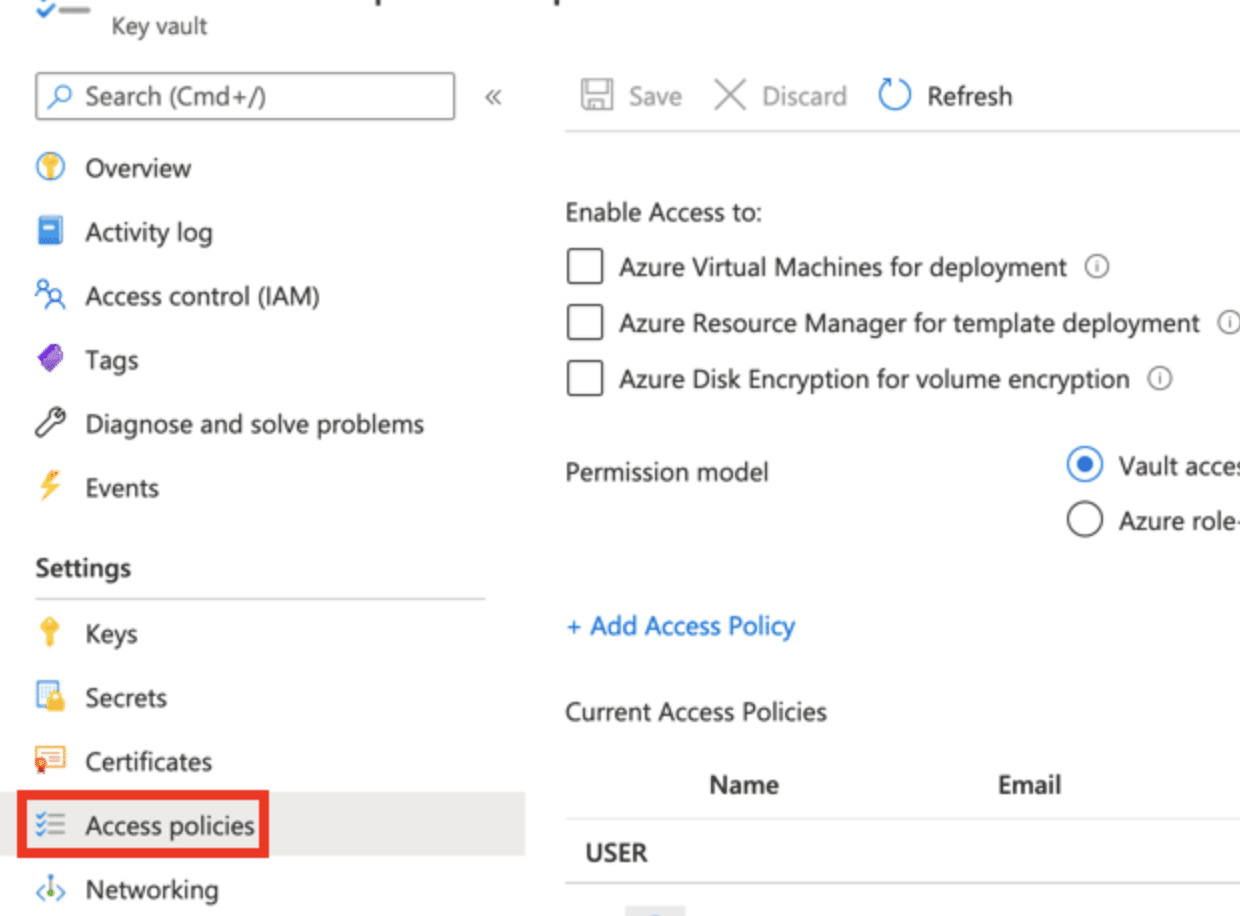Viewport: 1240px width, 916px height.
Task: Open Diagnose and solve problems
Action: click(x=252, y=423)
